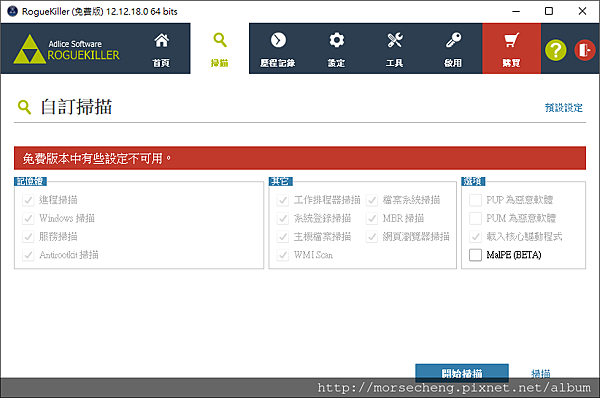Toggle the WMI Scan checkbox
This screenshot has height=398, width=600.
[283, 255]
